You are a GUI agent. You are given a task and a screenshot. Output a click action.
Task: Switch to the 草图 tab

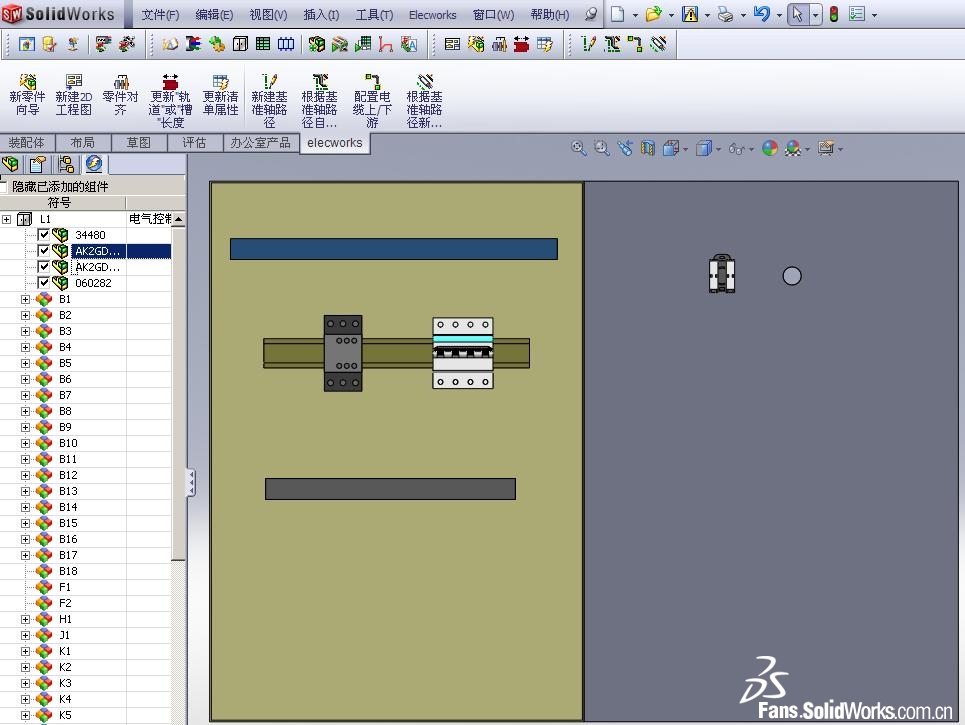138,143
